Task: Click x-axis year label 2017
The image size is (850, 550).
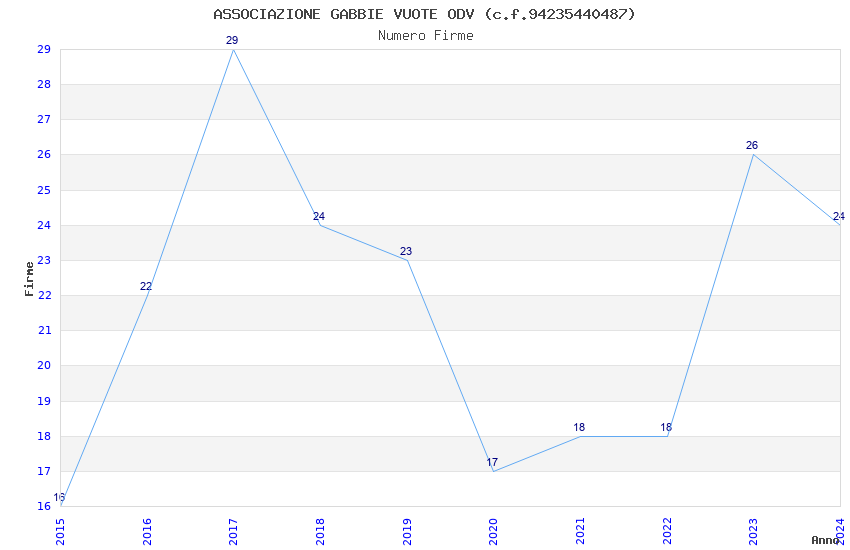Action: (234, 532)
